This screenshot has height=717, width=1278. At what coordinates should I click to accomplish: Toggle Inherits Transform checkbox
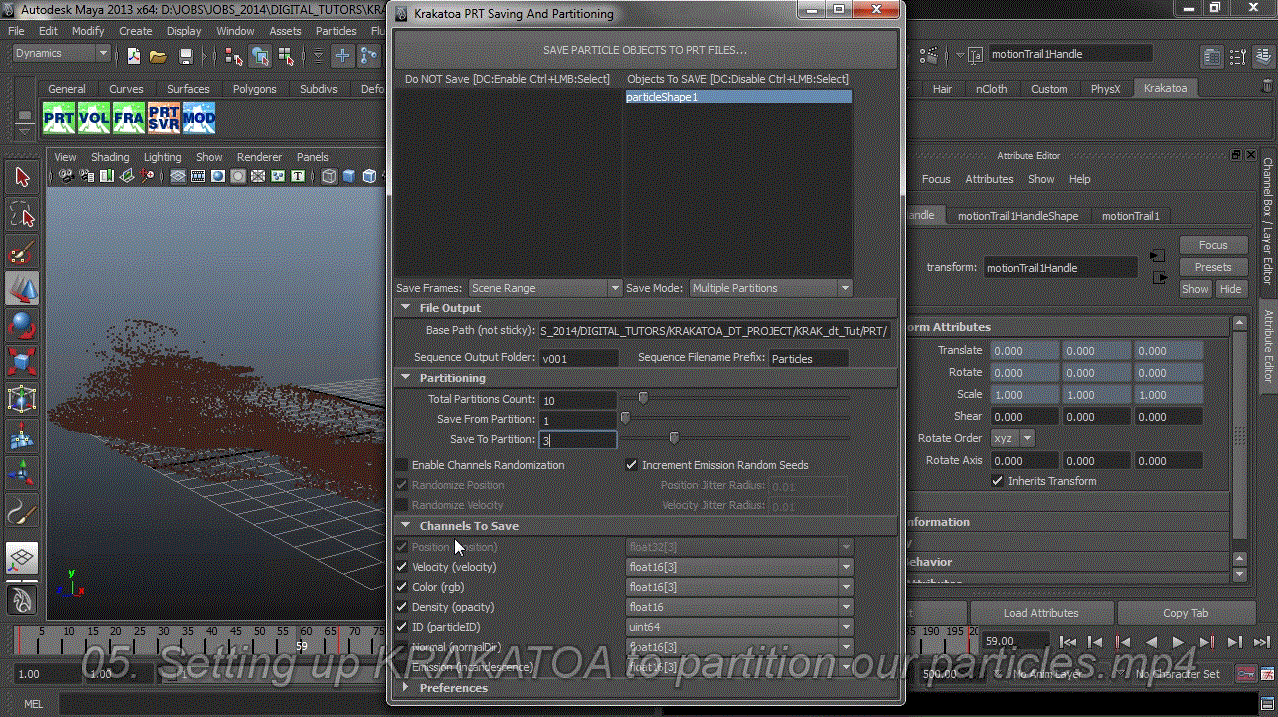(x=997, y=481)
